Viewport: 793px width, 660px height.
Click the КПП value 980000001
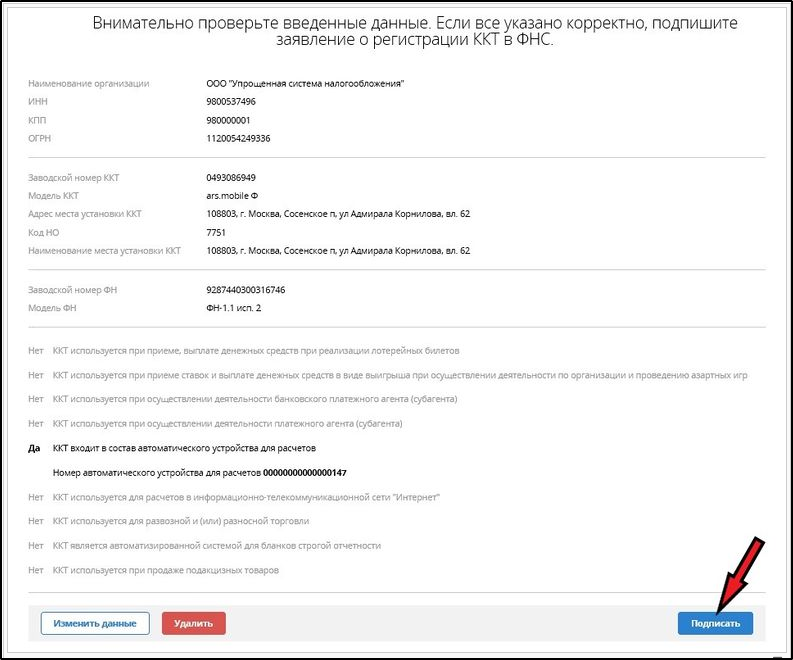click(229, 120)
